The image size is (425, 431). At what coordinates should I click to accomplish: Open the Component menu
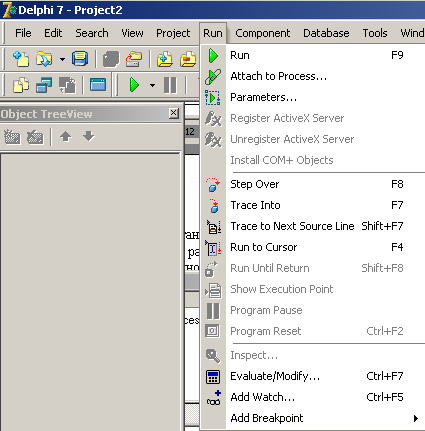263,33
